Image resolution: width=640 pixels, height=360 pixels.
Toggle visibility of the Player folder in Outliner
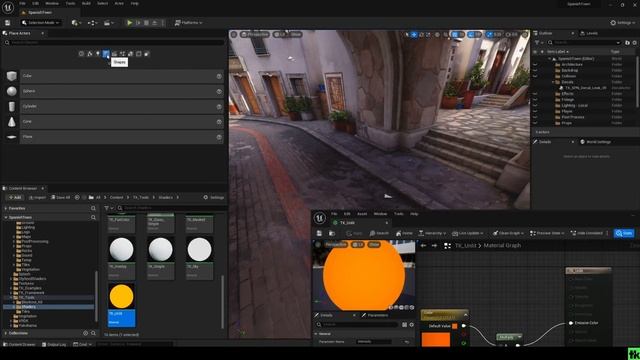point(535,111)
